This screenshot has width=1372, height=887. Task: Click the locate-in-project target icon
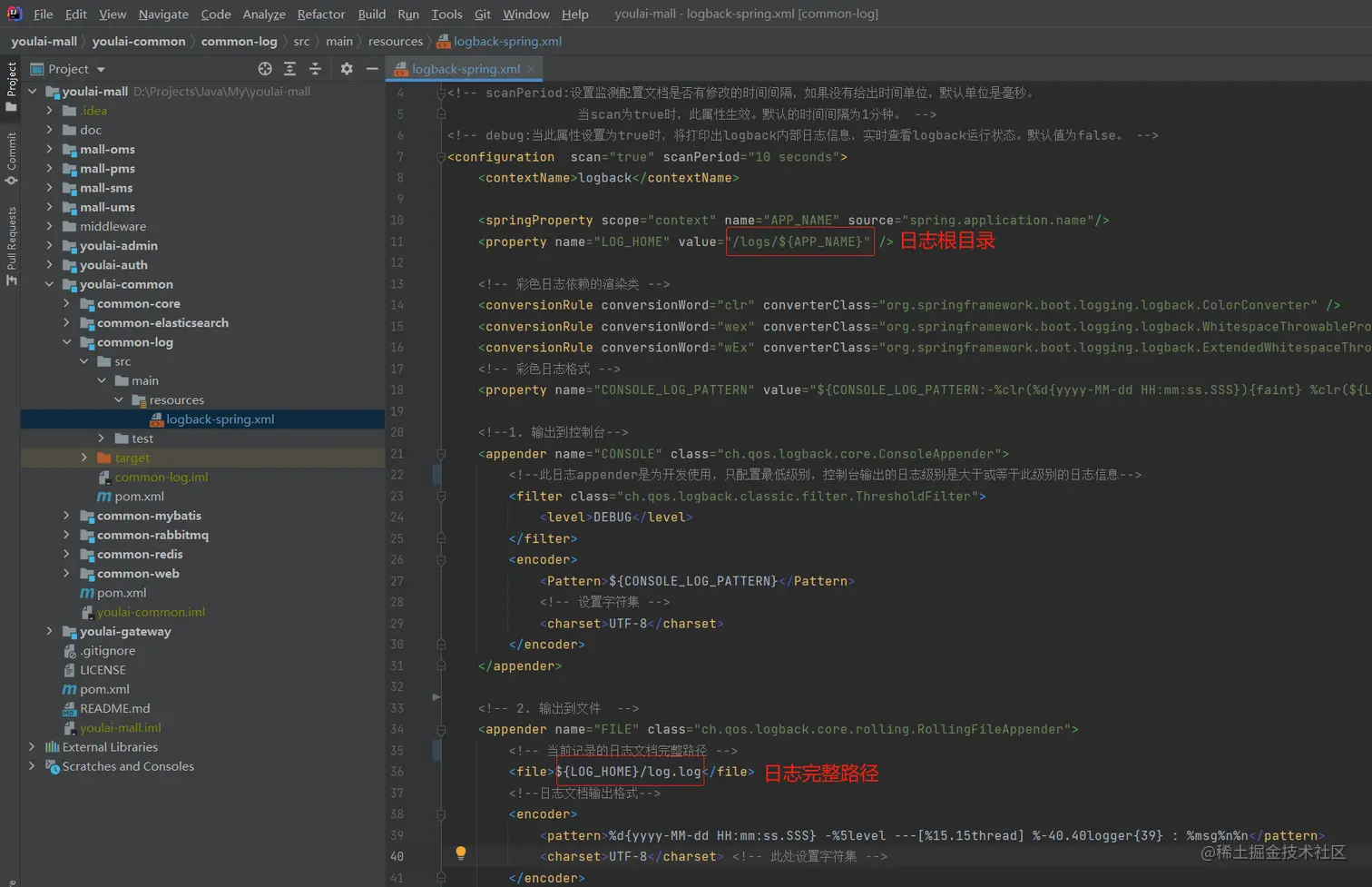point(265,69)
